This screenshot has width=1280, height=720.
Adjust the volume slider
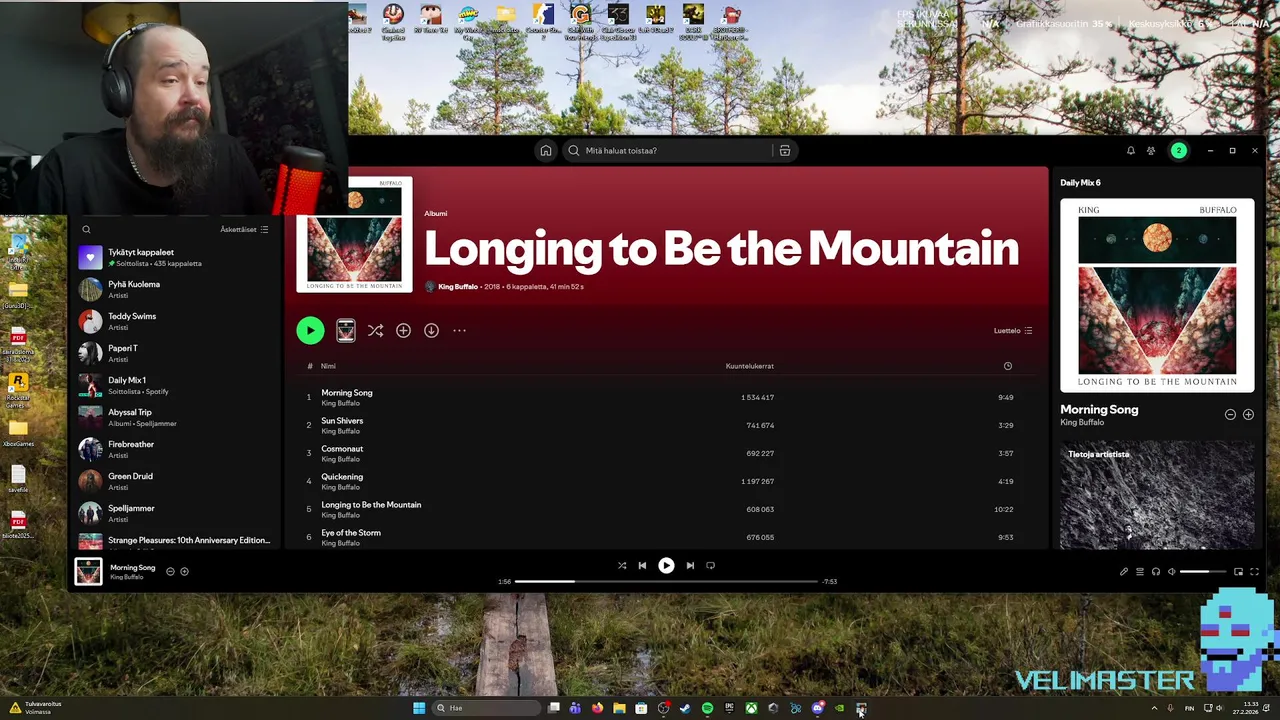(x=1202, y=572)
